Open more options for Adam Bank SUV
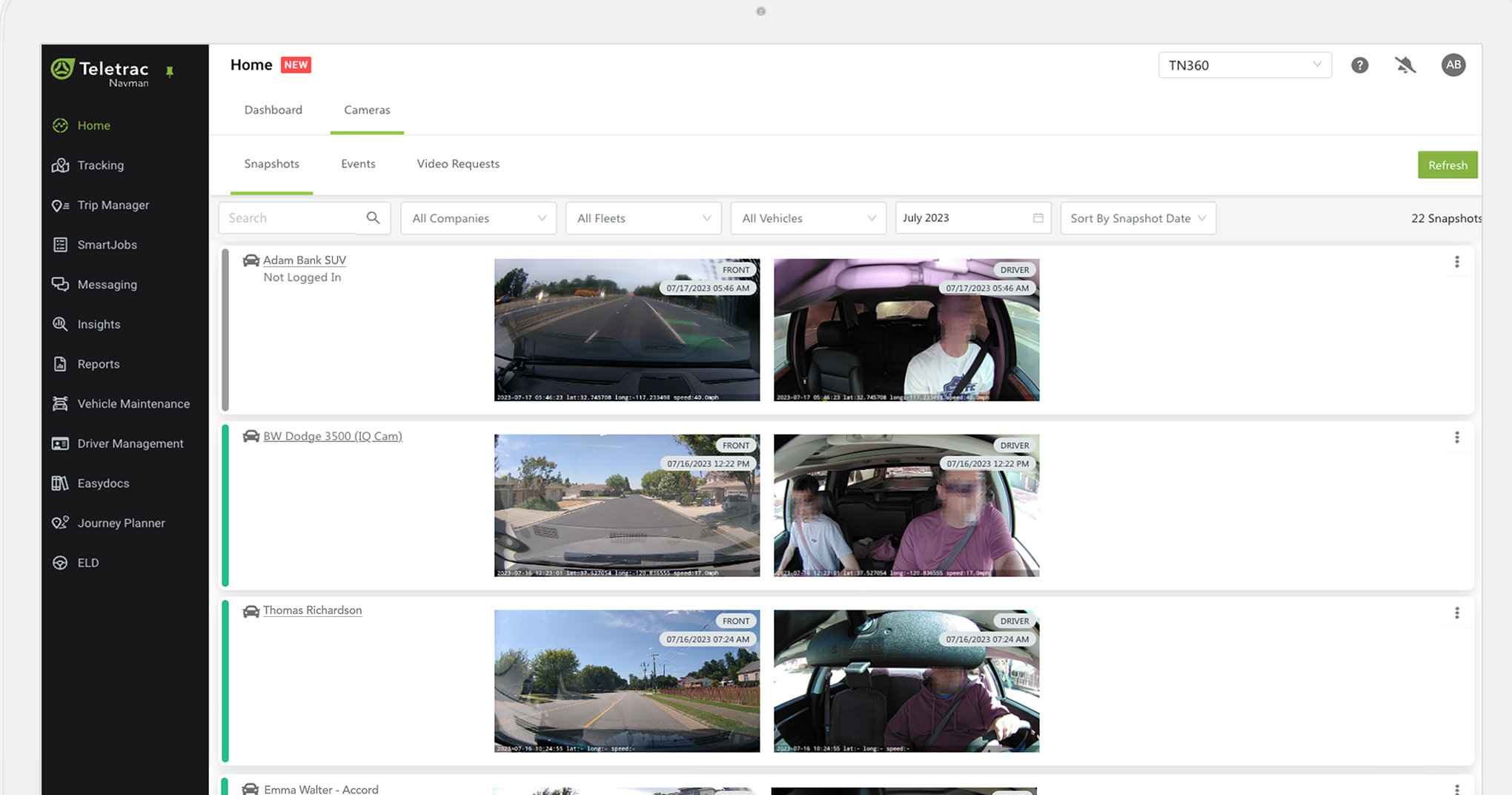This screenshot has width=1512, height=795. pyautogui.click(x=1456, y=262)
